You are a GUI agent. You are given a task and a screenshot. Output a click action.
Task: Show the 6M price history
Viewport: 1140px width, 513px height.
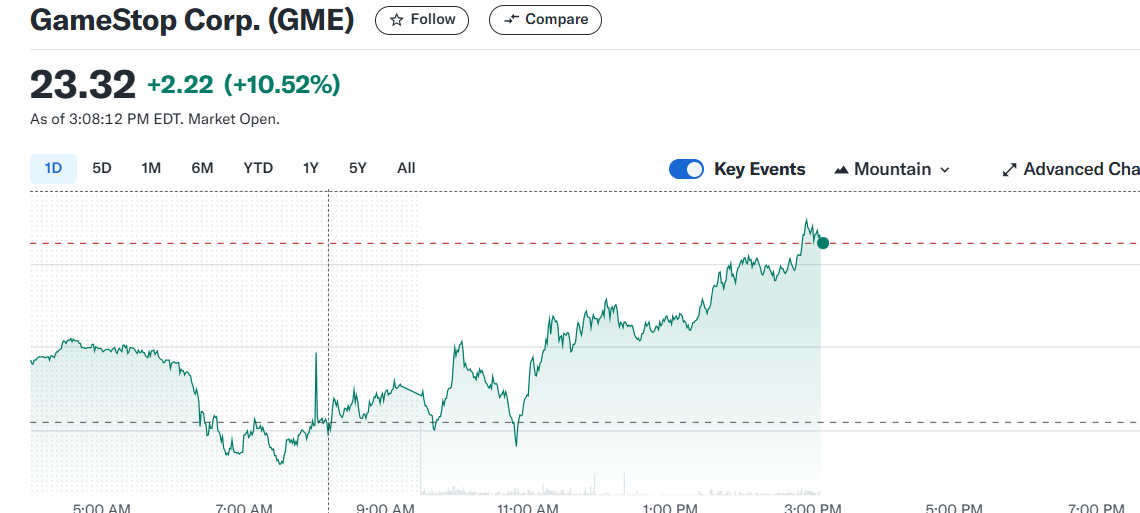[x=202, y=169]
